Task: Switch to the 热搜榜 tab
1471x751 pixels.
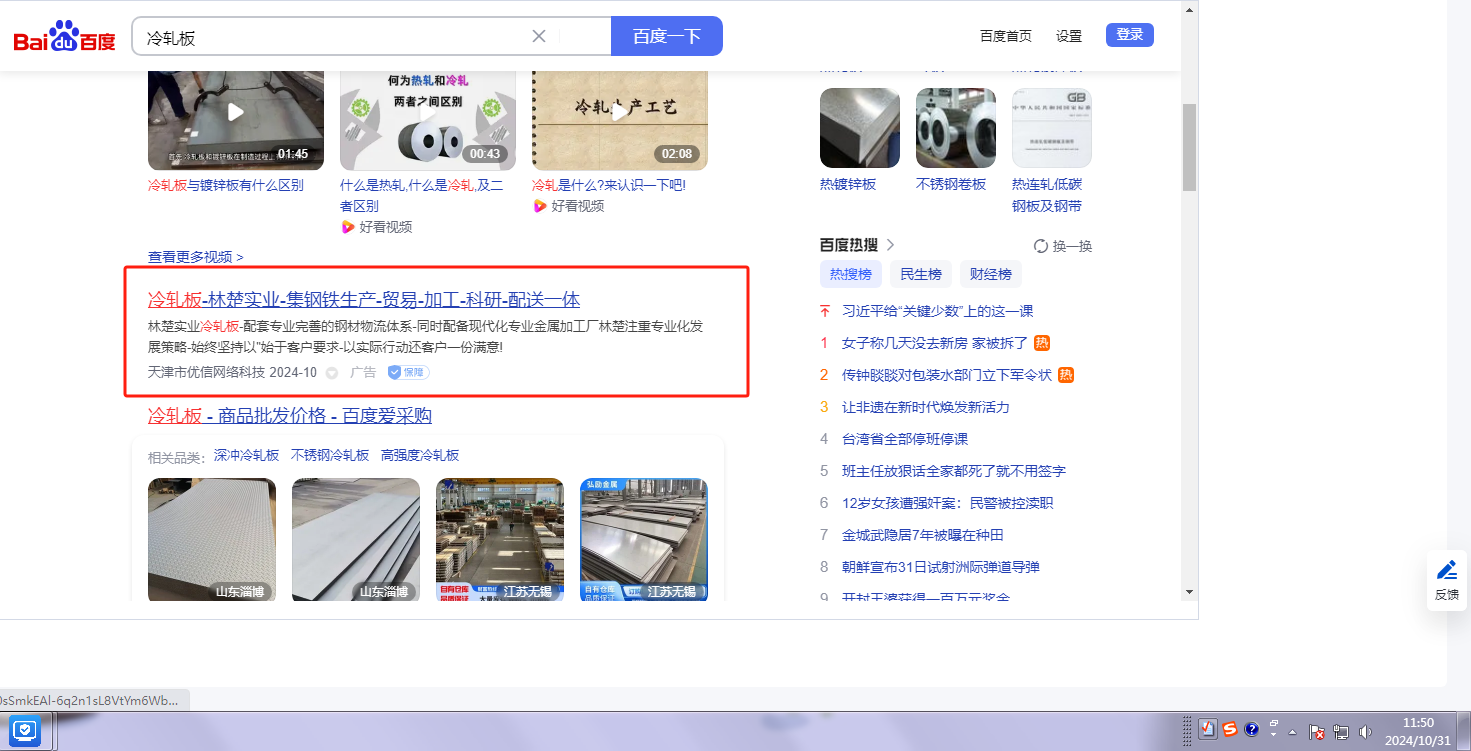Action: tap(851, 274)
